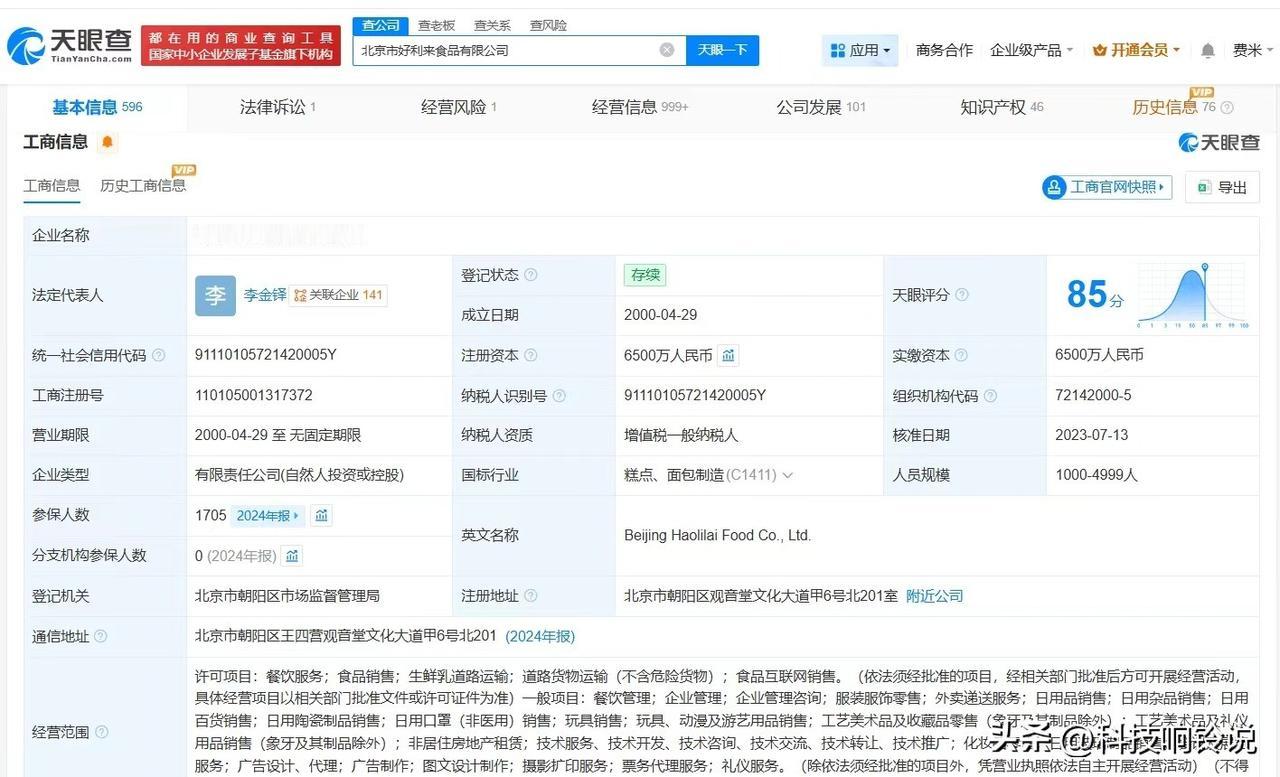Screen dimensions: 1280x777
Task: Select the 查关系 search tab
Action: pyautogui.click(x=492, y=25)
